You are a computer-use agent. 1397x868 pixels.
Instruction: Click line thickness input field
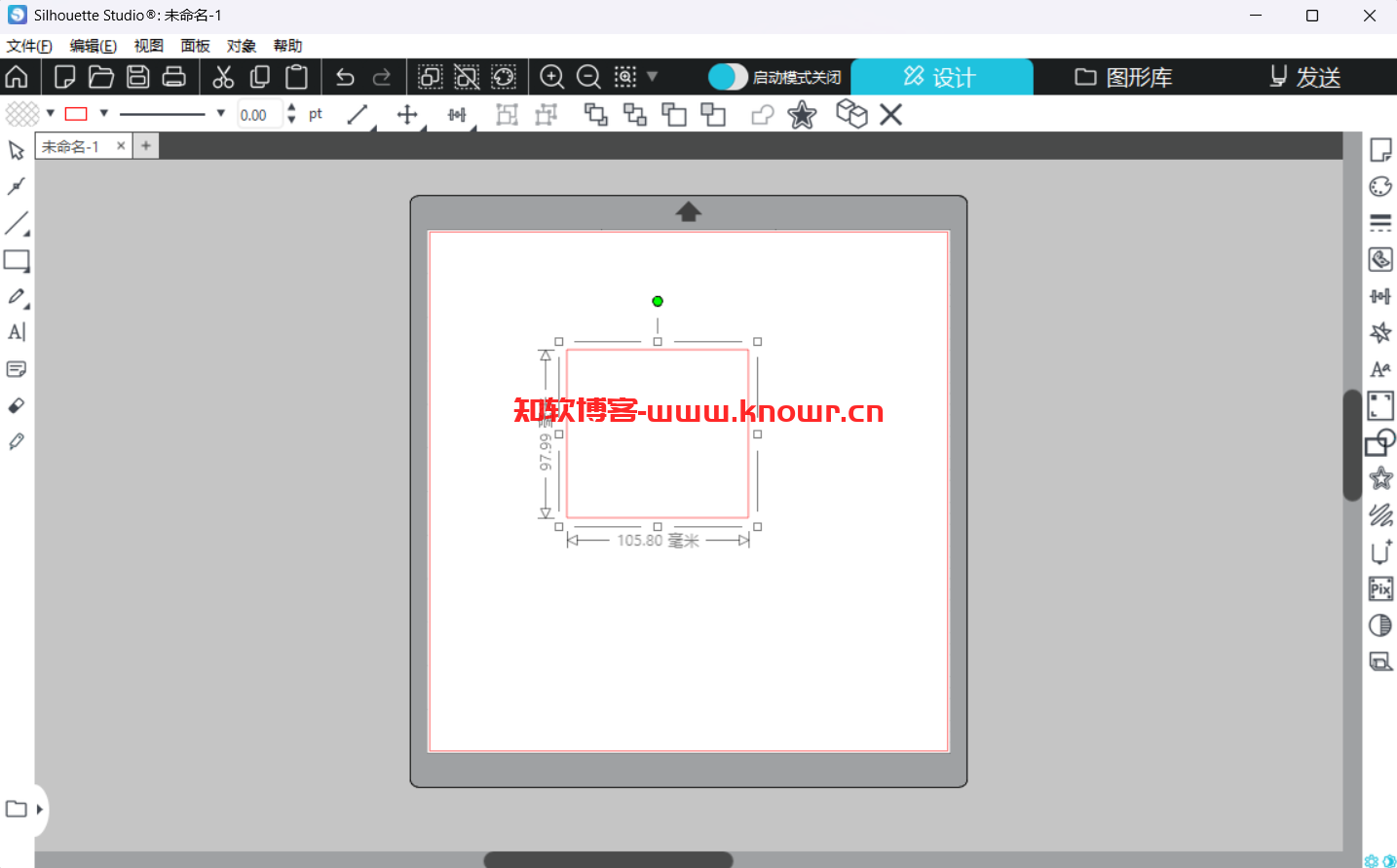[260, 115]
